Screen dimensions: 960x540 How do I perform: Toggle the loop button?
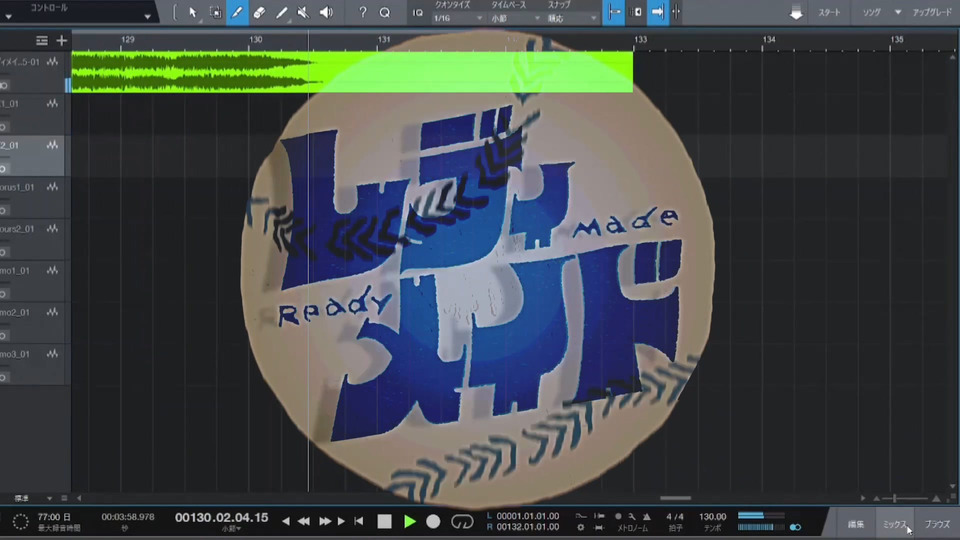coord(462,522)
